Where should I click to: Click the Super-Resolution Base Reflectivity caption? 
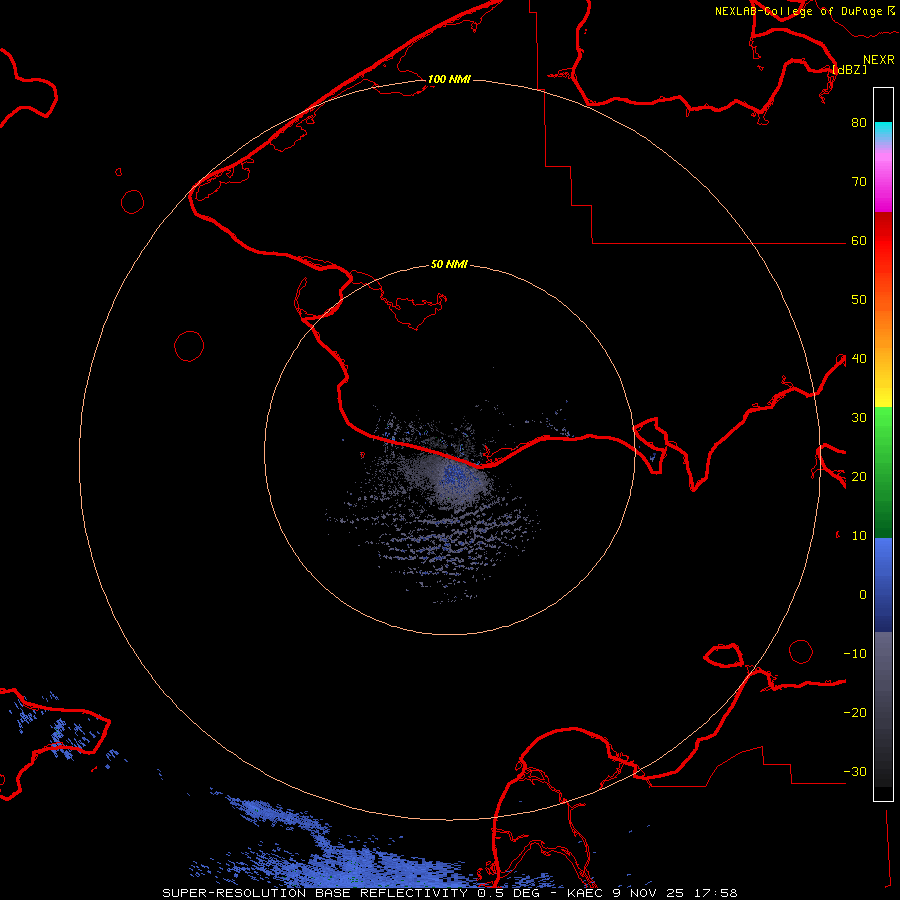(449, 893)
